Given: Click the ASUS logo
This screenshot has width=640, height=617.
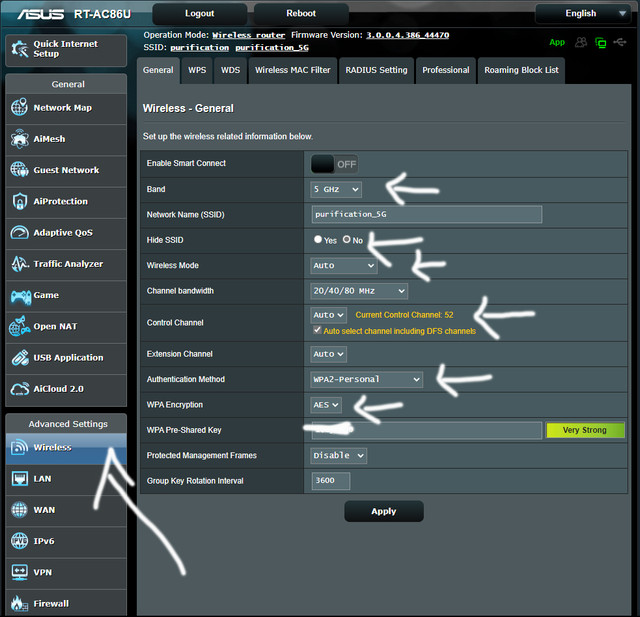Looking at the screenshot, I should click(40, 14).
